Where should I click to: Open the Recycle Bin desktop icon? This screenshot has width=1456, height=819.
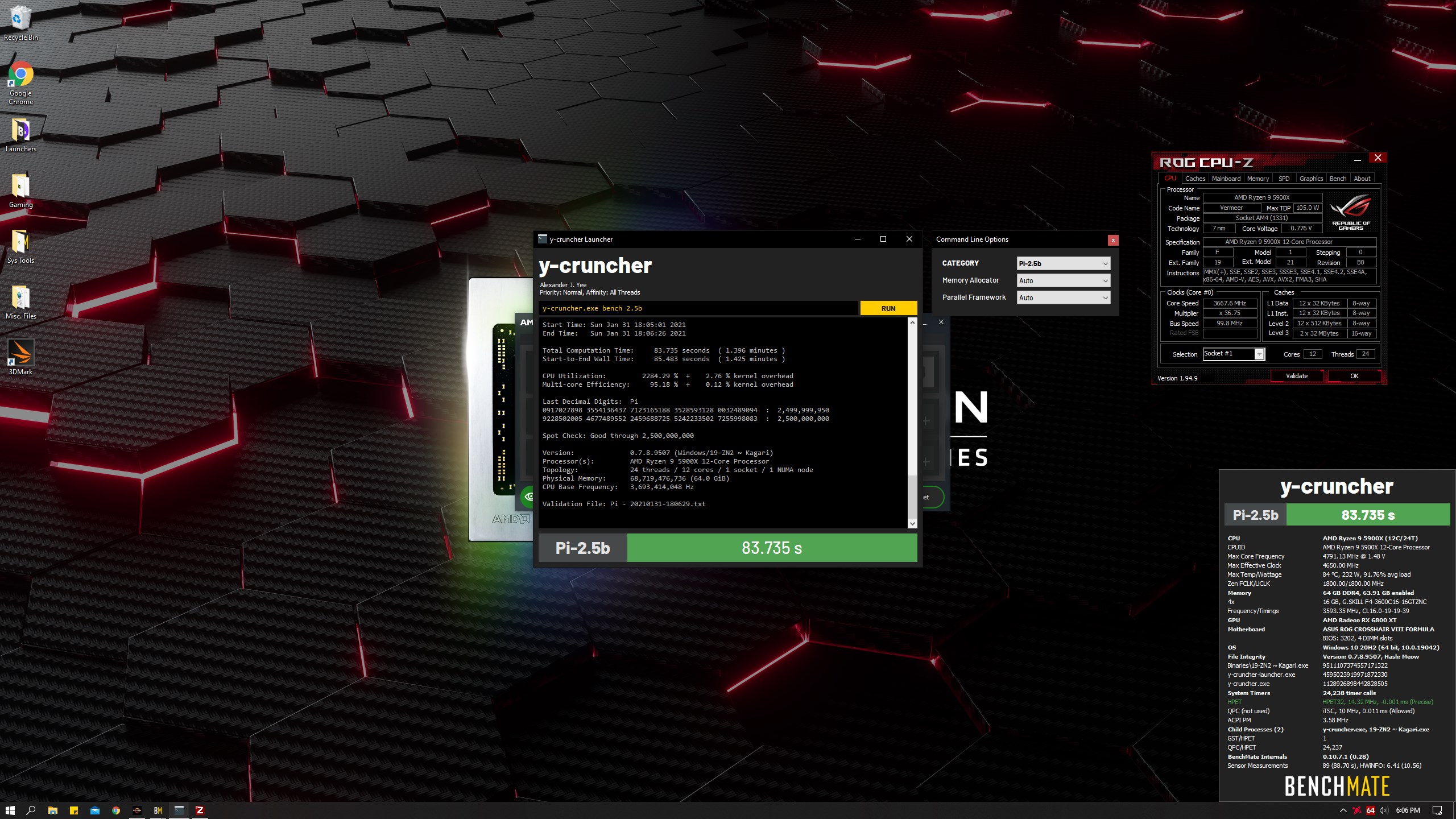pos(20,23)
